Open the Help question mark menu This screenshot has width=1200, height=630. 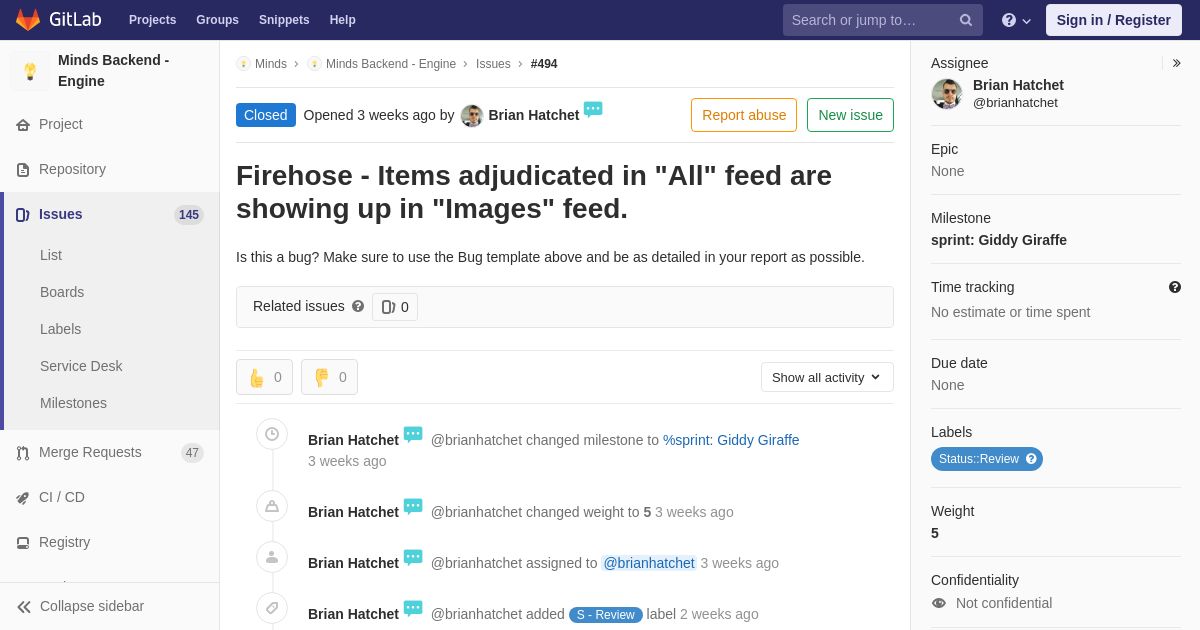1016,20
